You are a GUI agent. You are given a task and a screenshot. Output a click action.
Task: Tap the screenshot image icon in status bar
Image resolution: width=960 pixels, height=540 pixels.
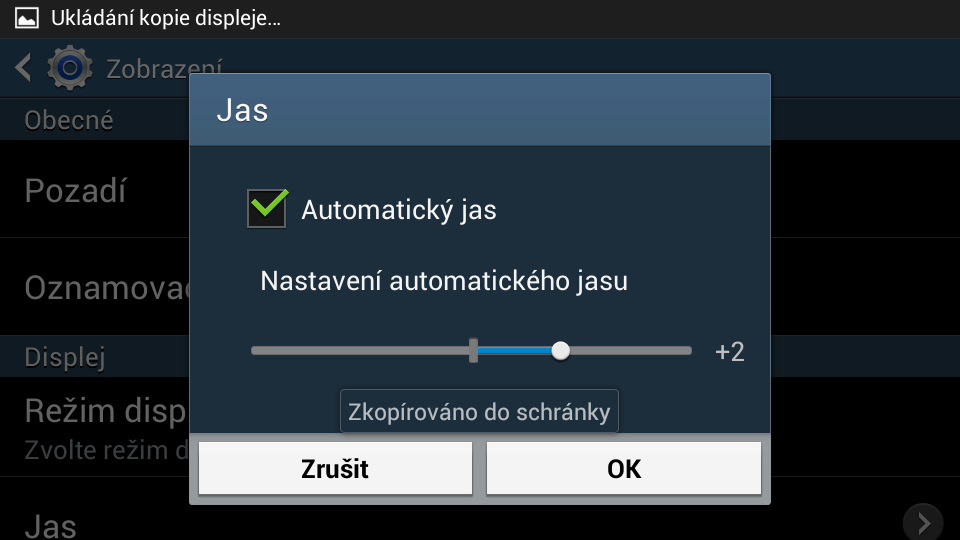(26, 18)
